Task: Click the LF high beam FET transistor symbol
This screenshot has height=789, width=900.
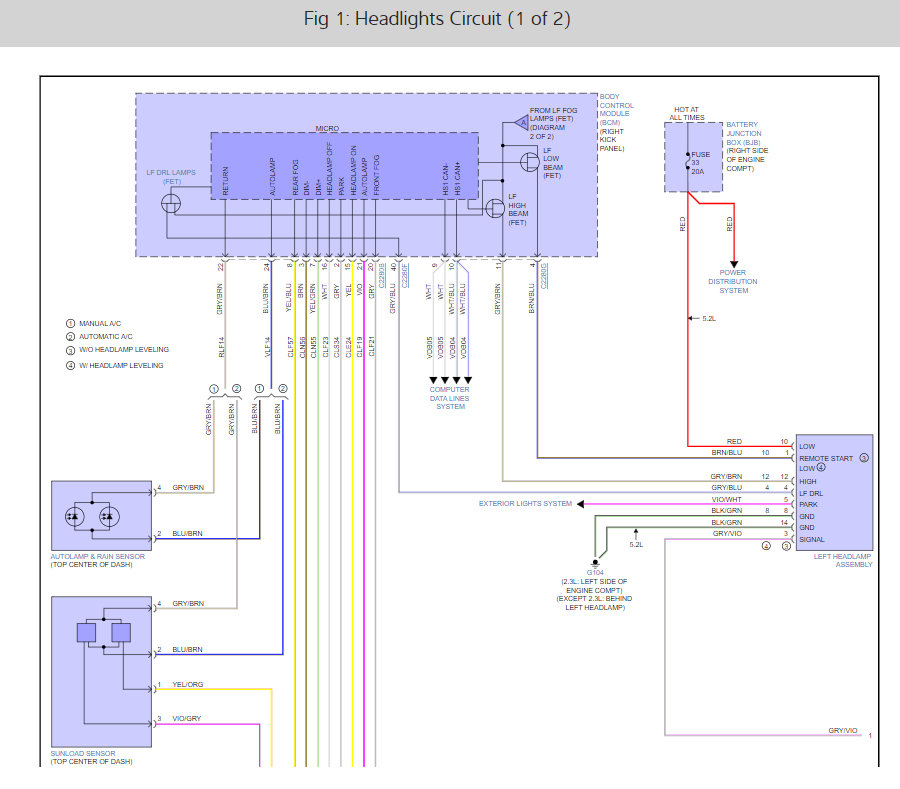Action: tap(495, 208)
